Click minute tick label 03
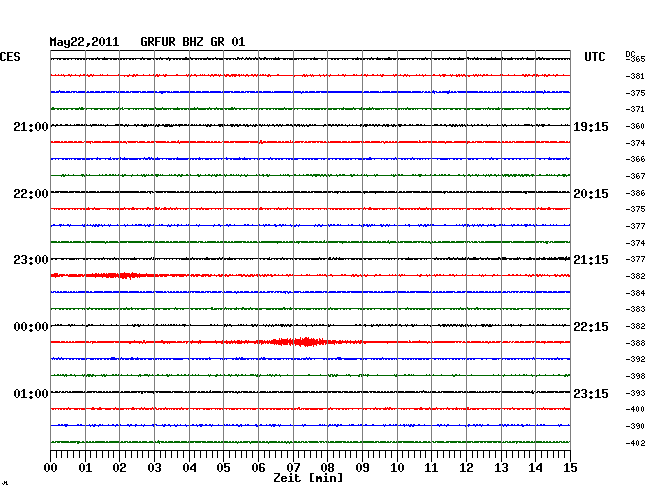Image resolution: width=650 pixels, height=494 pixels. click(154, 468)
